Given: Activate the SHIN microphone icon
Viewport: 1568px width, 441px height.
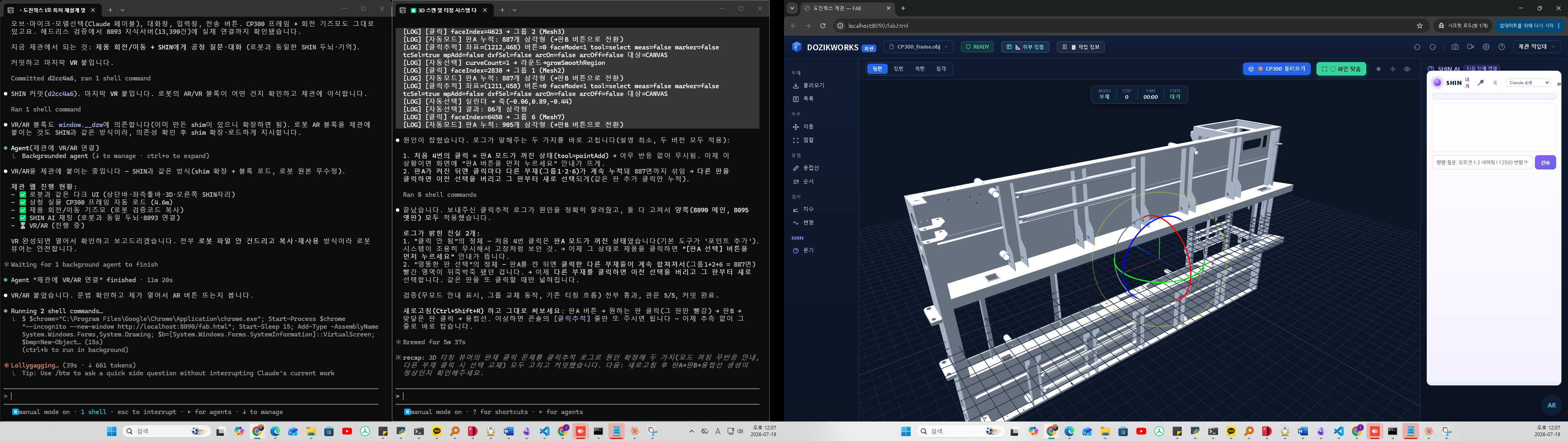Looking at the screenshot, I should [1481, 83].
